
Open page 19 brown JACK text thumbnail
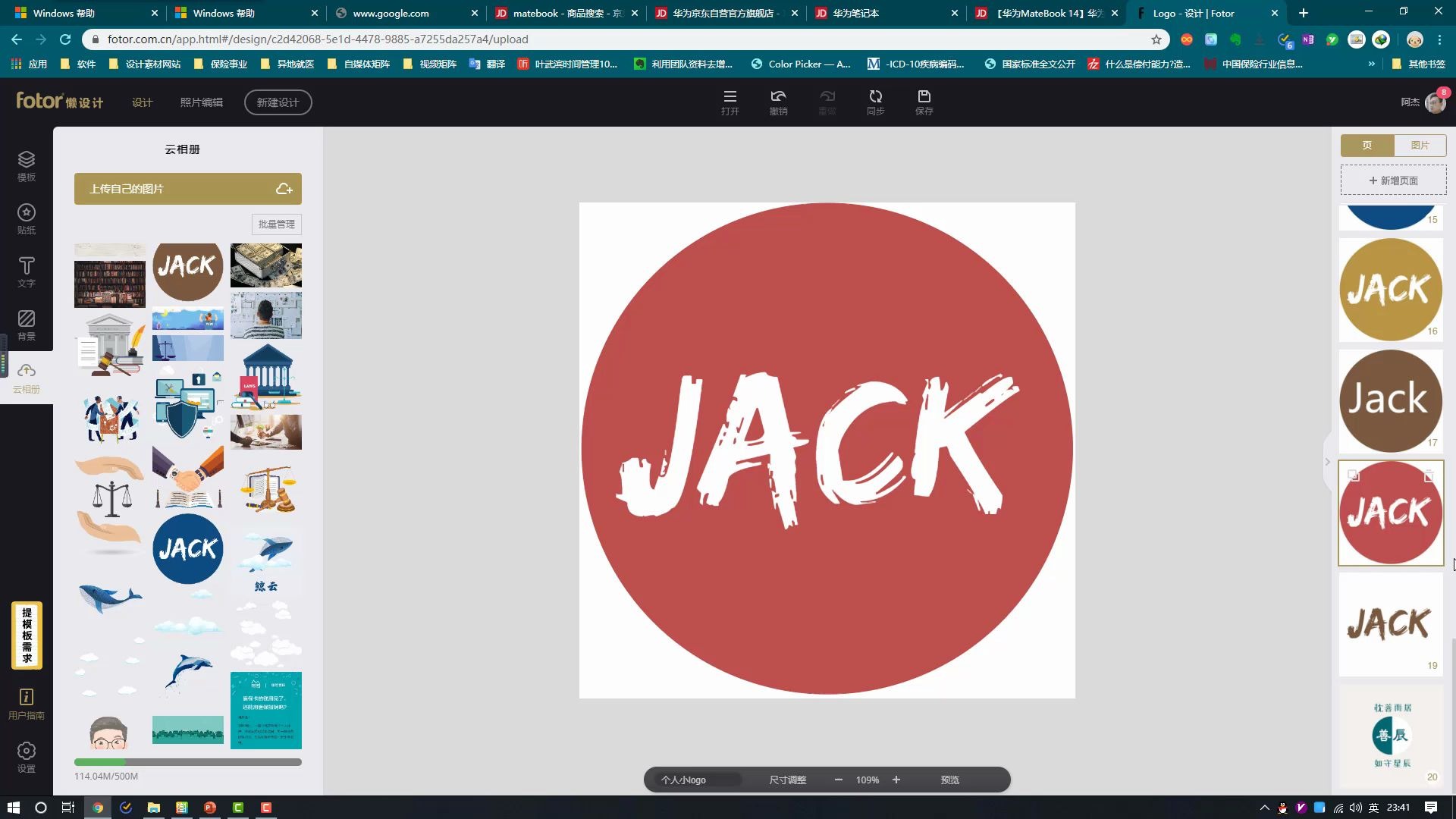pos(1391,624)
